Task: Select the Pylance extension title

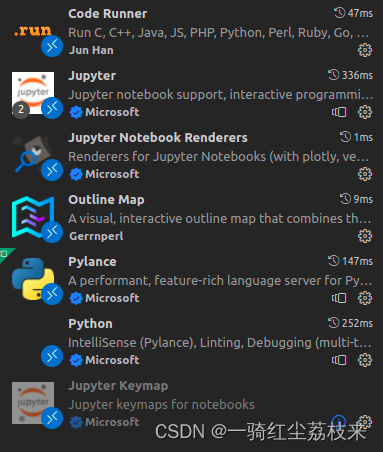Action: (92, 262)
